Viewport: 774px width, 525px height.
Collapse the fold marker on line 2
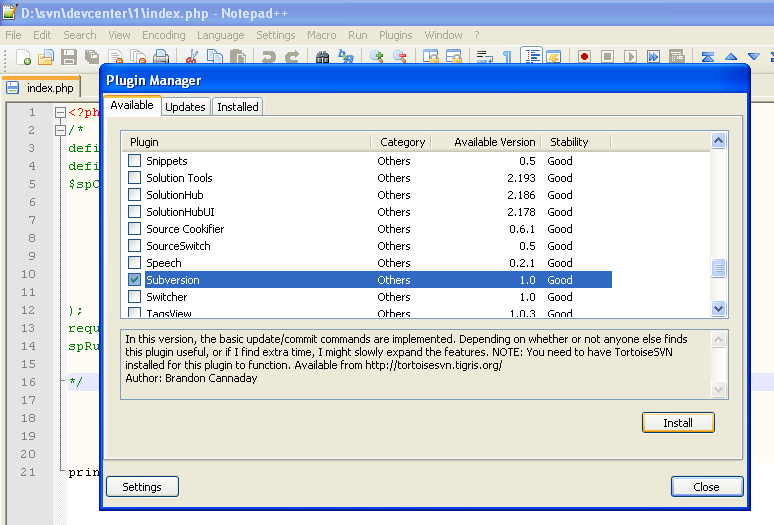coord(60,130)
